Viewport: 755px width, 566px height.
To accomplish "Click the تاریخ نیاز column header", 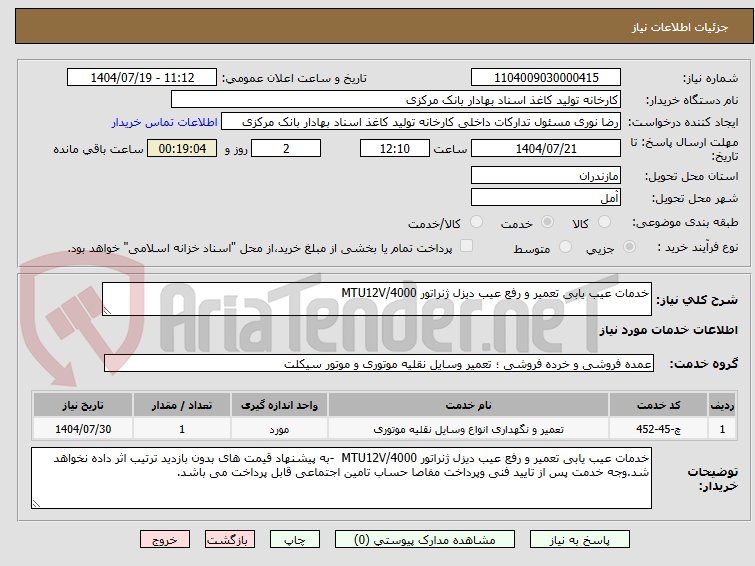I will coord(83,405).
